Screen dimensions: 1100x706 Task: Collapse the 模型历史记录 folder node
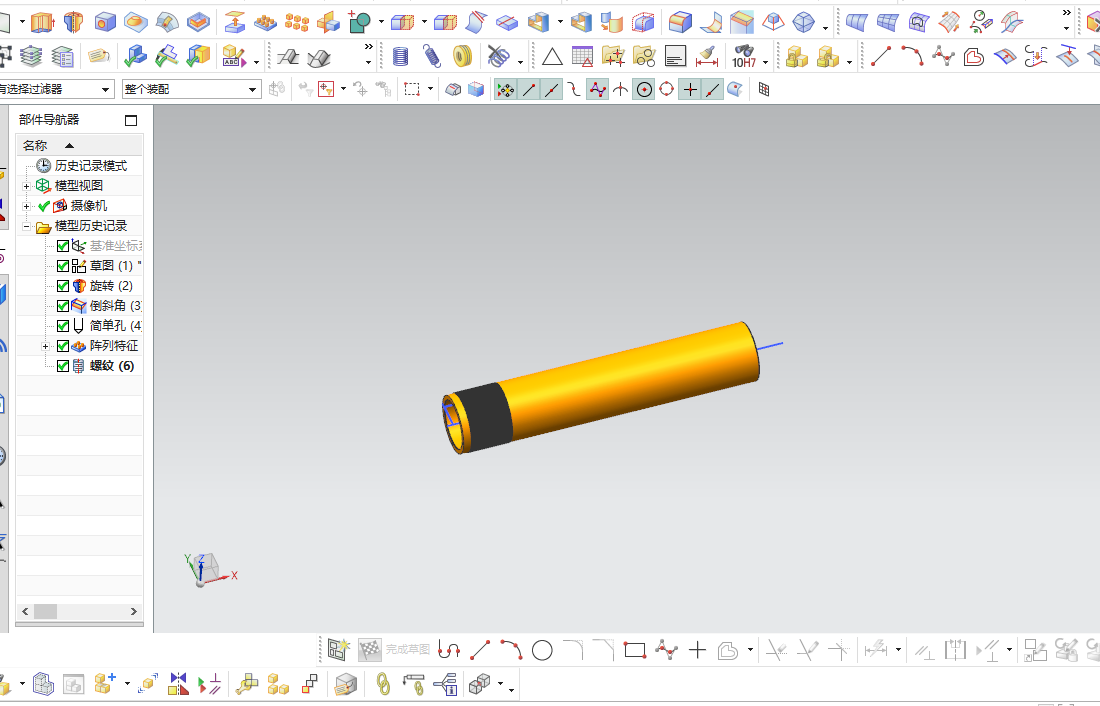point(26,227)
